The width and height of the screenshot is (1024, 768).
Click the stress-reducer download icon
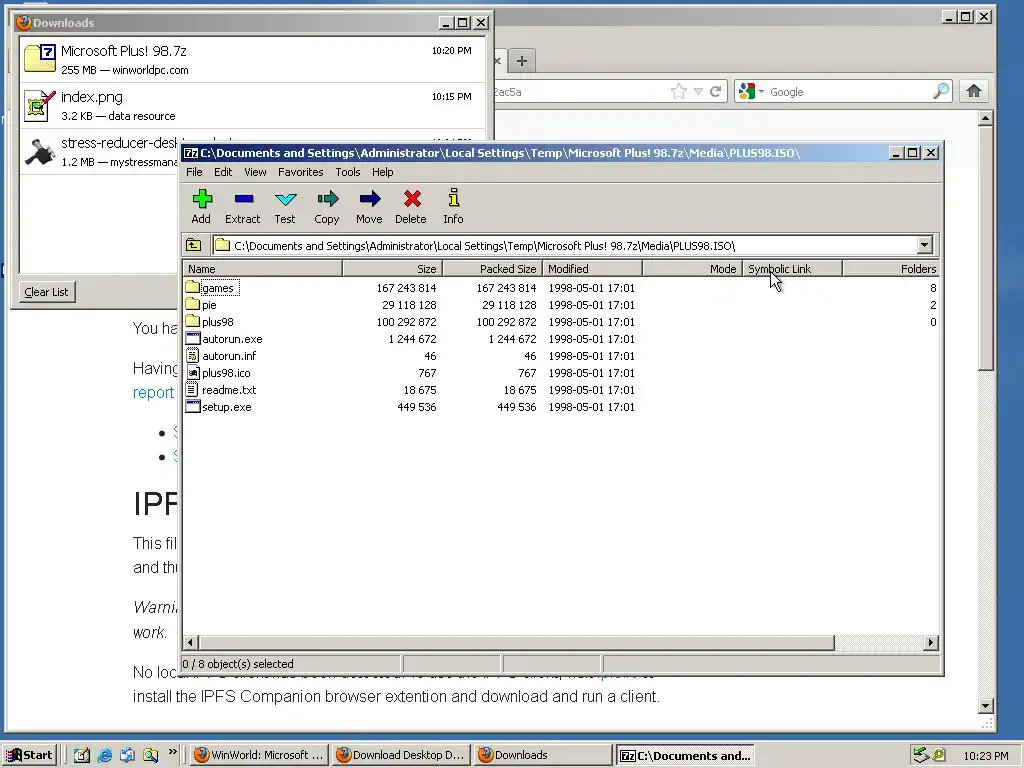[40, 151]
